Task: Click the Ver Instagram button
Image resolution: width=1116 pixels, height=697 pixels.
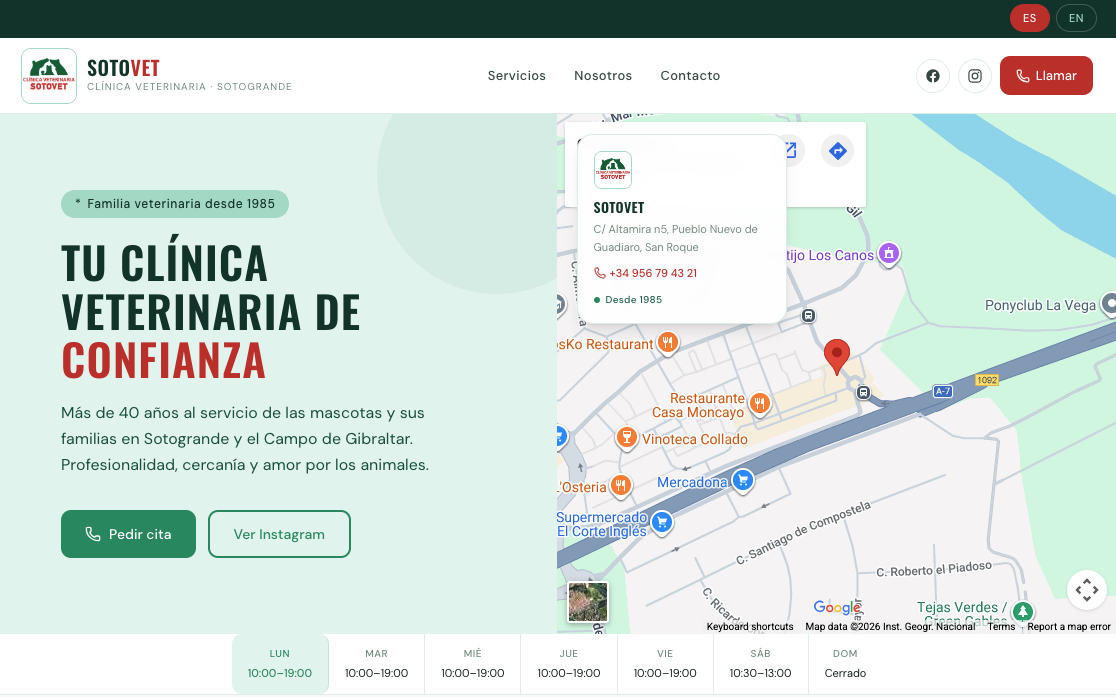Action: pos(279,534)
